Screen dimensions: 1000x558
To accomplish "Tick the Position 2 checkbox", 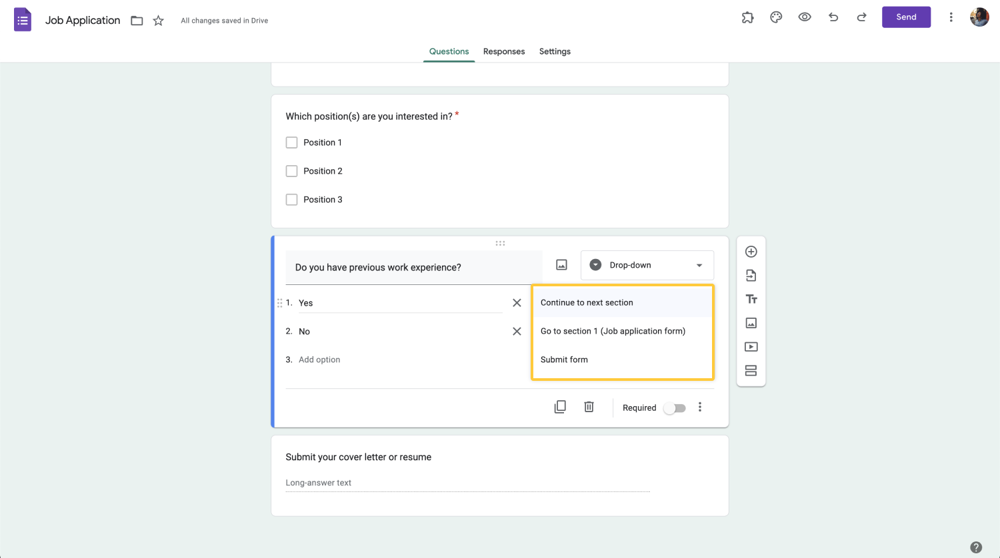I will click(292, 171).
